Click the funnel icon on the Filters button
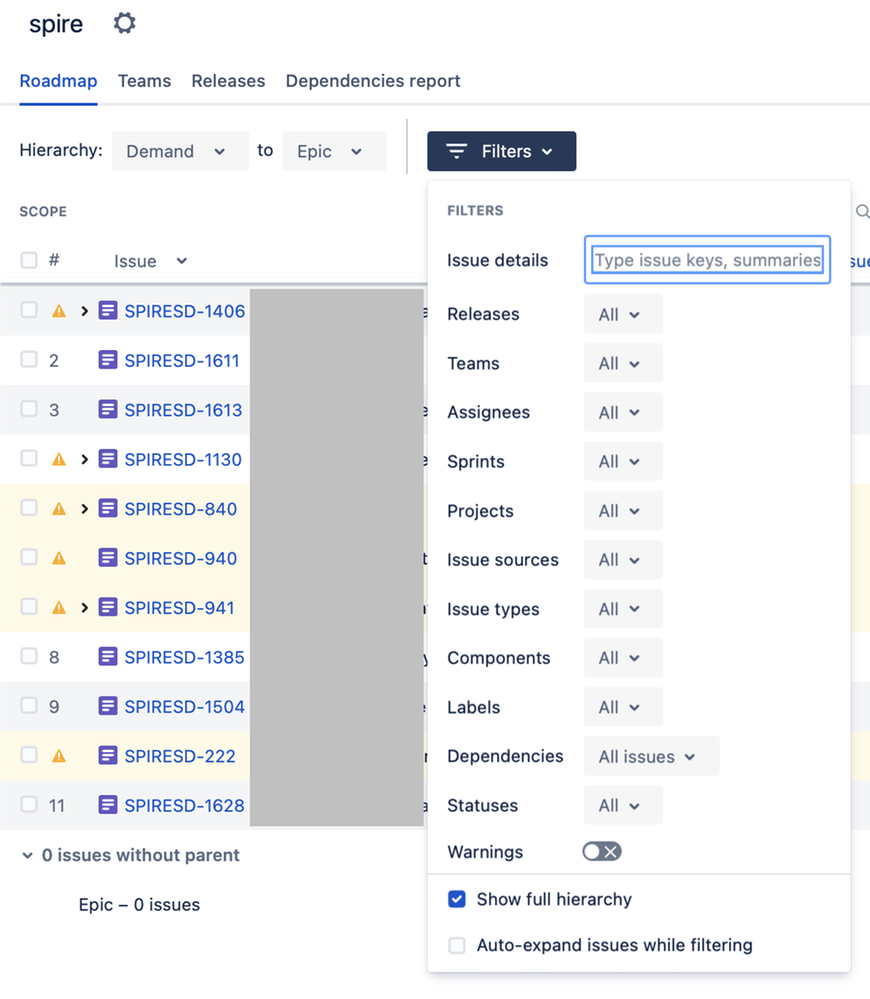 click(457, 151)
